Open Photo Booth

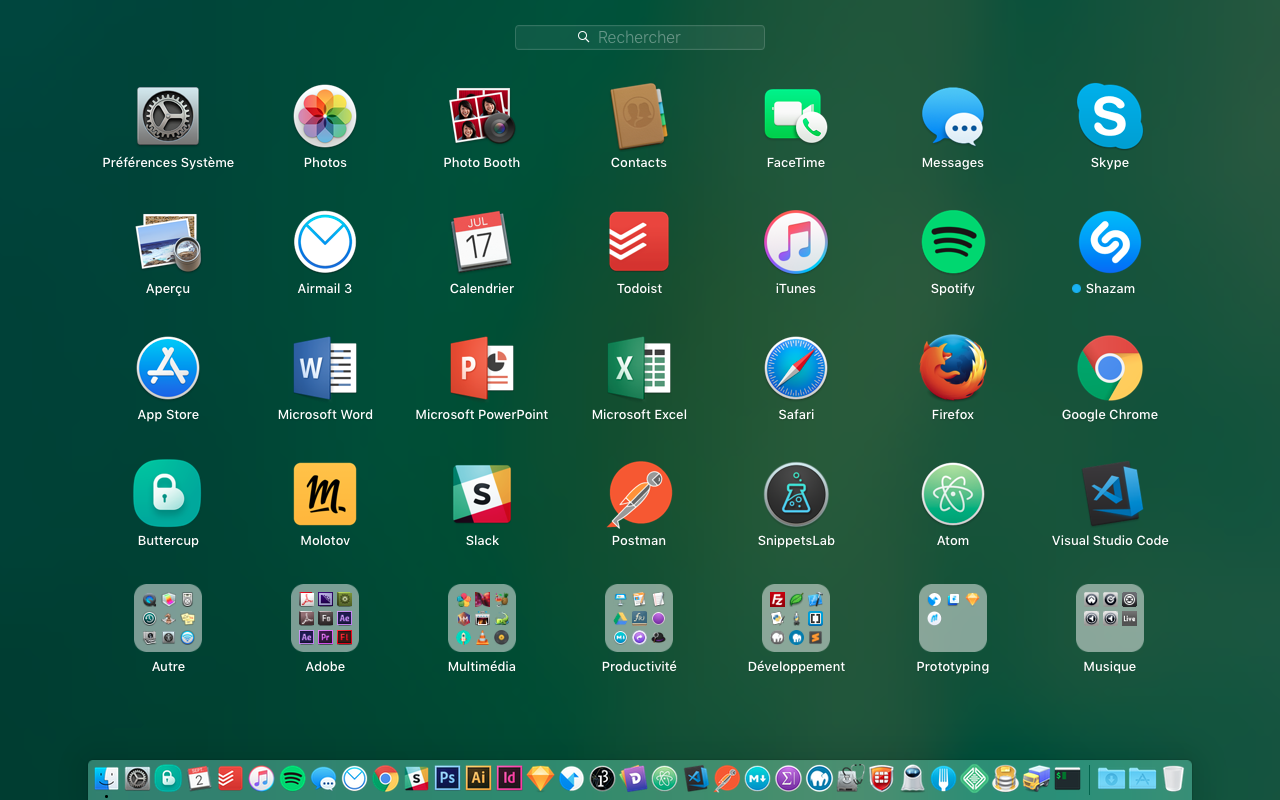[x=482, y=117]
